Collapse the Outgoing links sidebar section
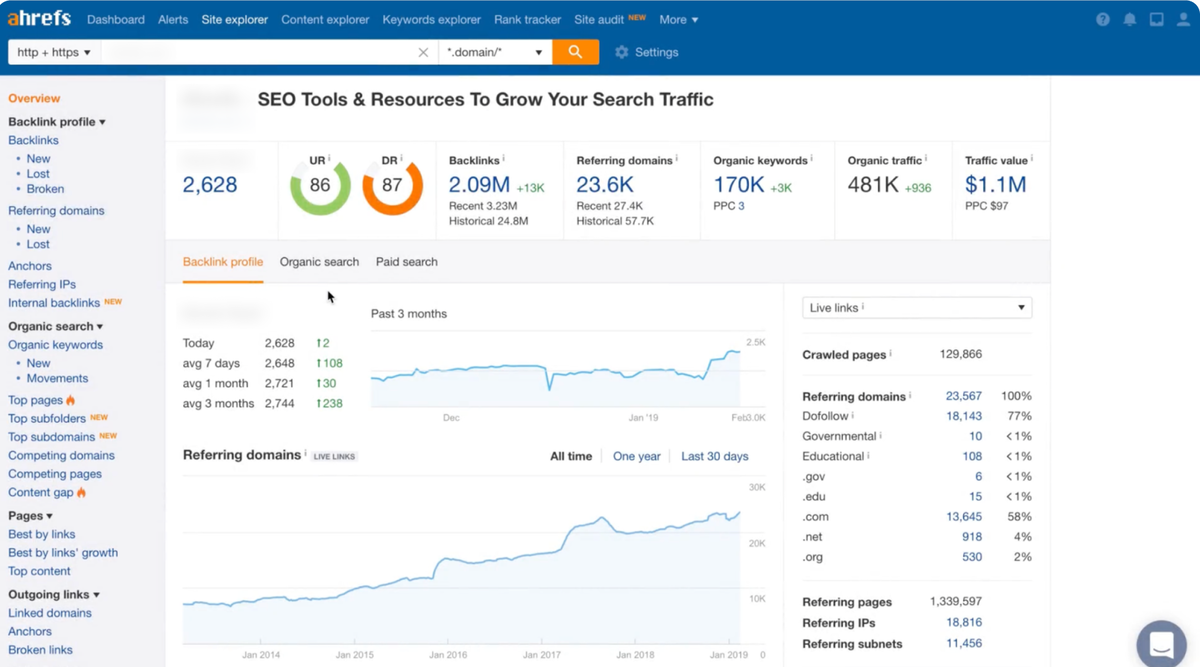The width and height of the screenshot is (1200, 667). pos(54,594)
